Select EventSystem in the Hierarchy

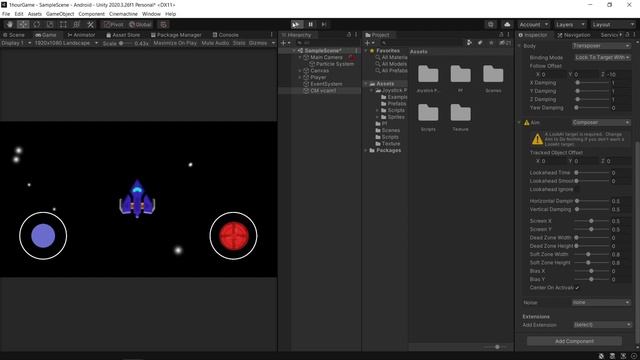tap(326, 84)
